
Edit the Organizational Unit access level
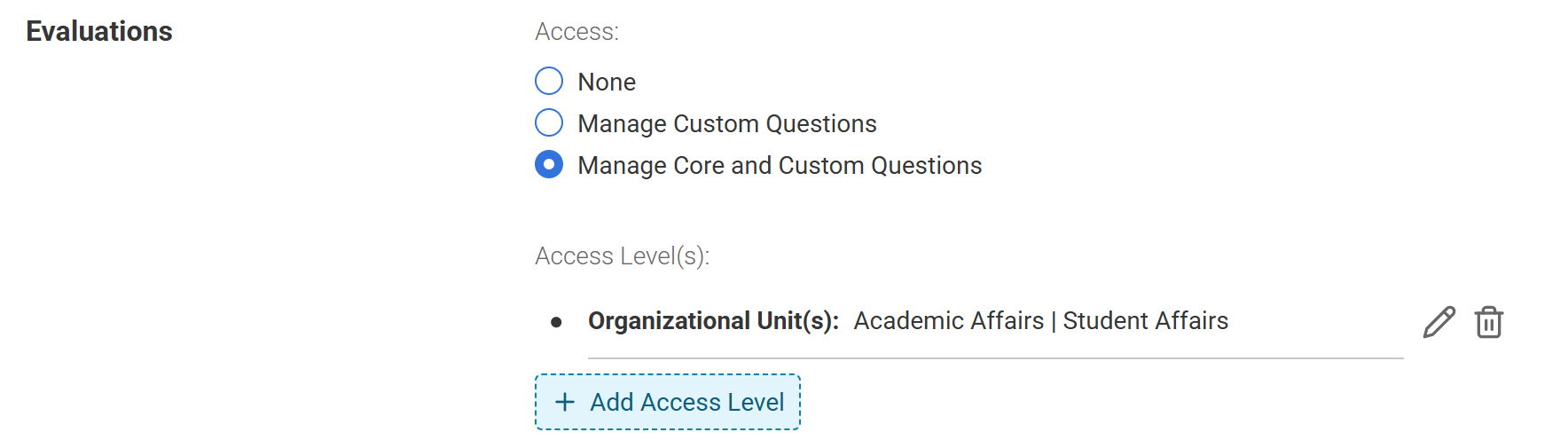pos(1439,322)
